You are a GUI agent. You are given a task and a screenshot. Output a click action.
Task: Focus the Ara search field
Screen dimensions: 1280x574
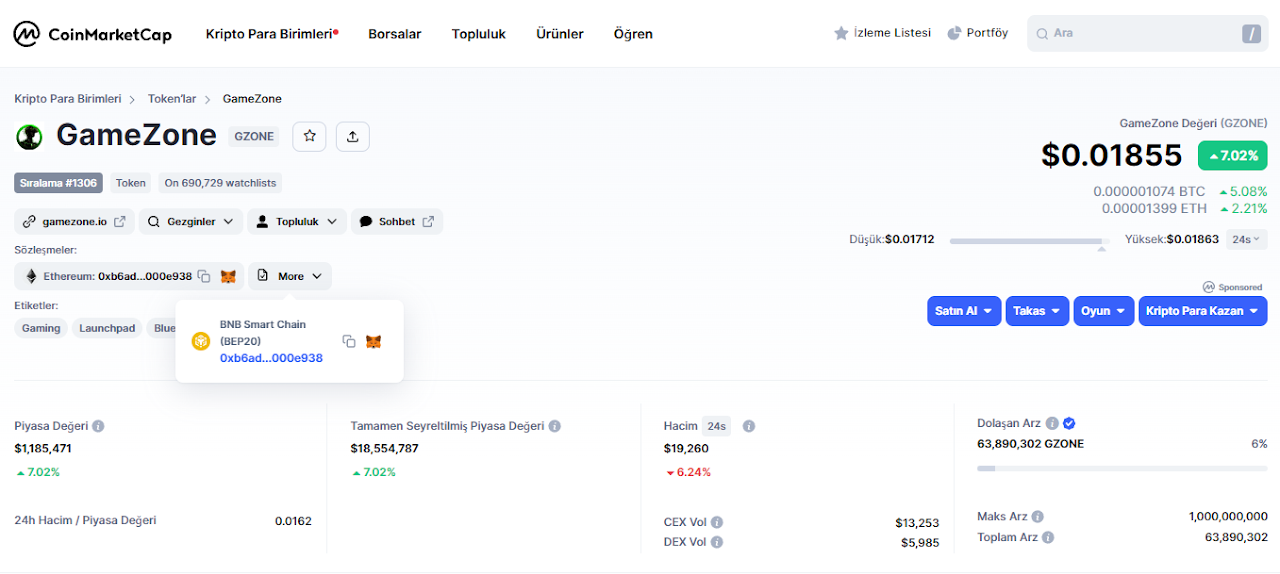[1147, 34]
